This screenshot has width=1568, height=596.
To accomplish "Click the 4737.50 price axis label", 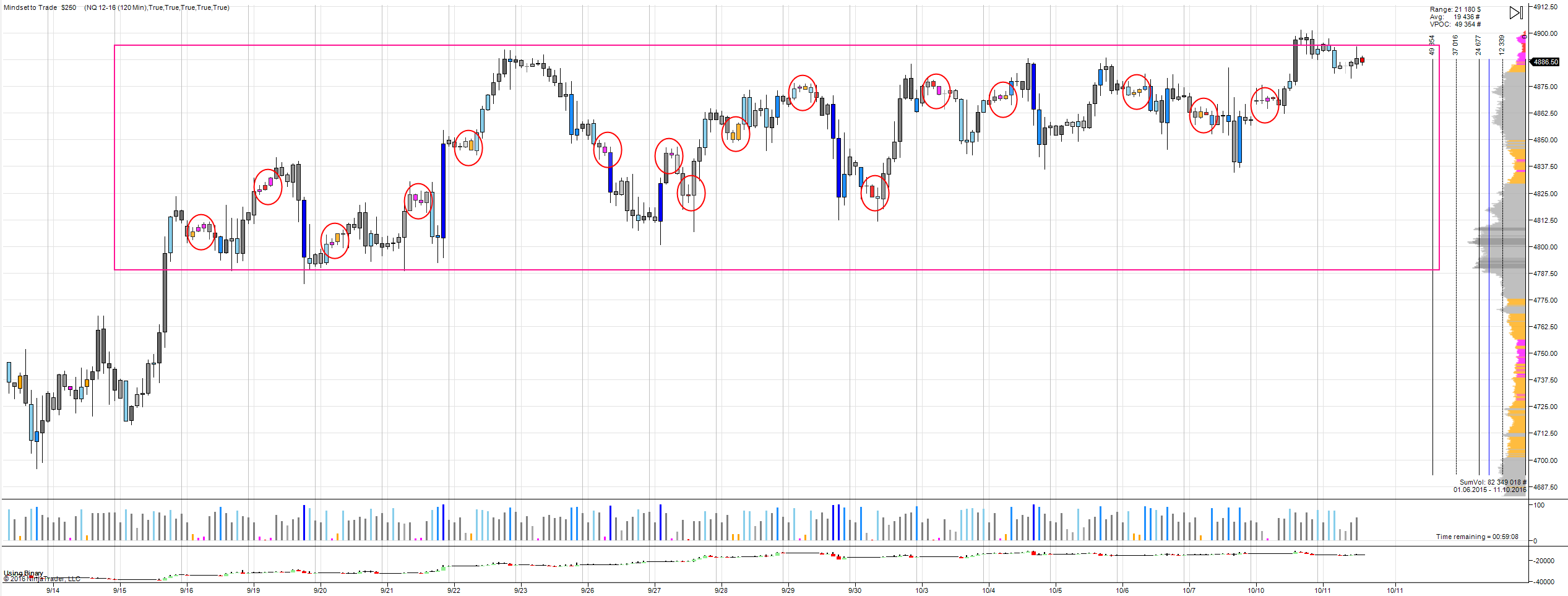I will click(1545, 380).
